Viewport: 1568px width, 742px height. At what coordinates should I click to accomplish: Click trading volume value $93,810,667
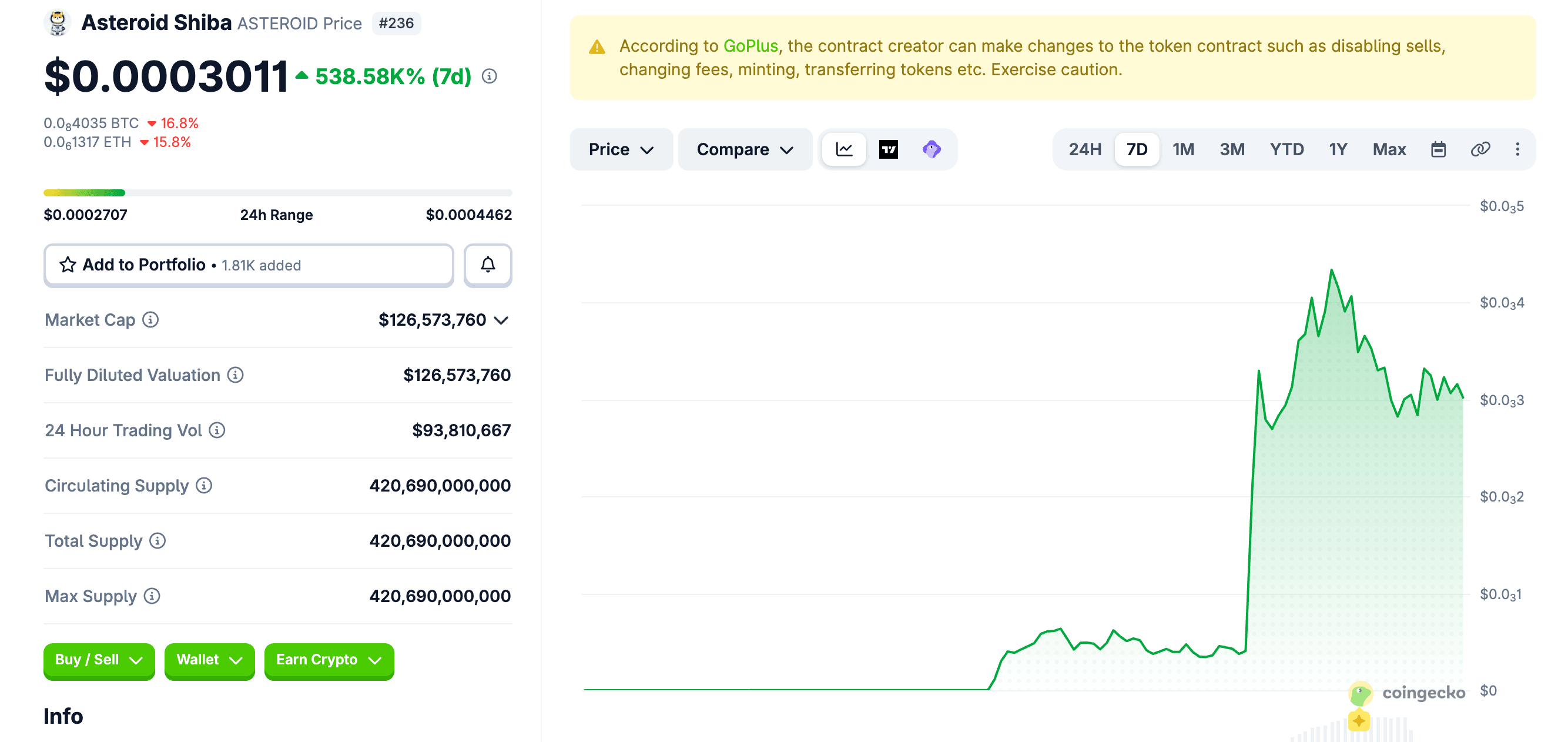[x=461, y=430]
